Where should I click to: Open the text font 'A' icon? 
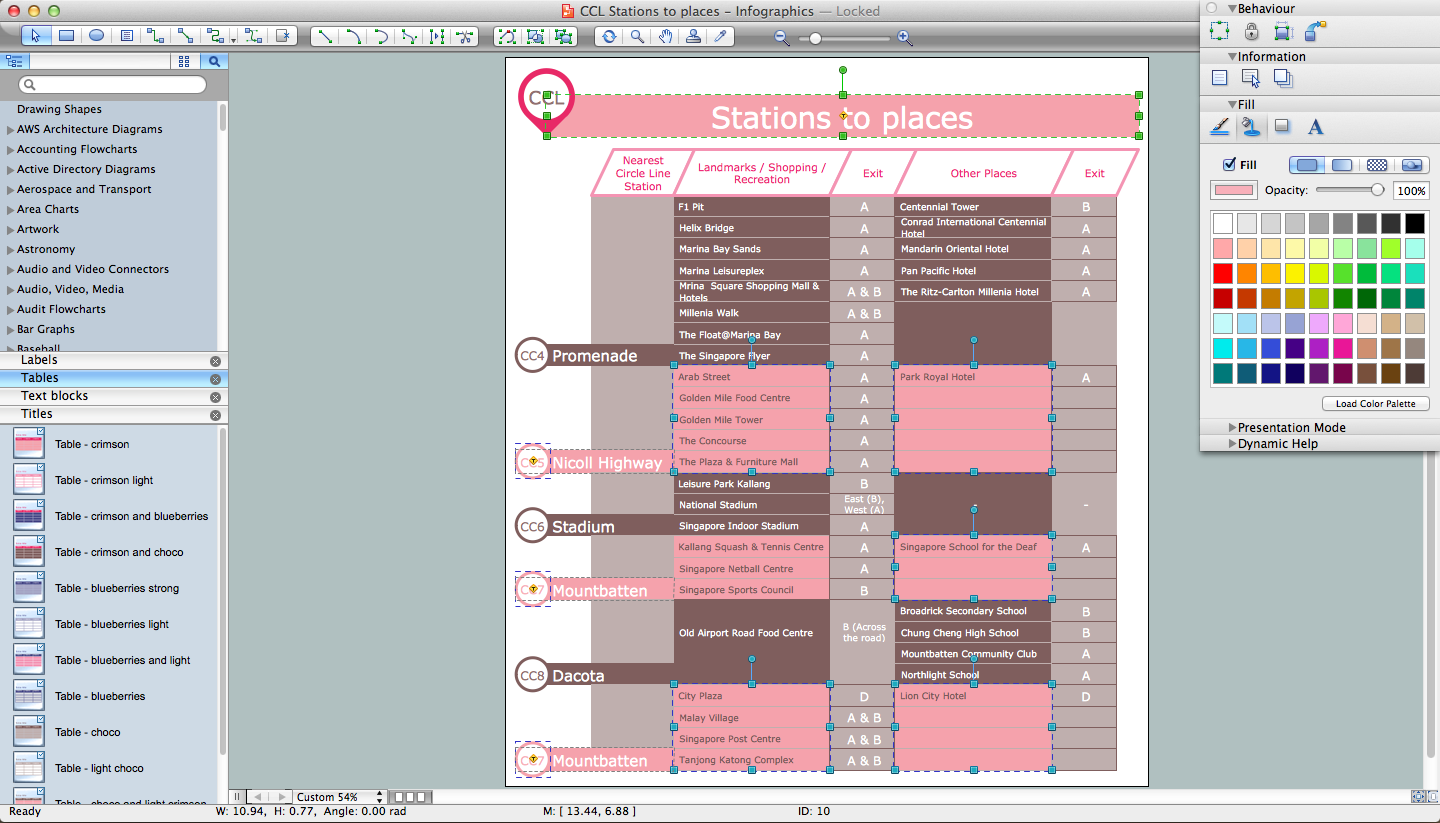[1315, 126]
